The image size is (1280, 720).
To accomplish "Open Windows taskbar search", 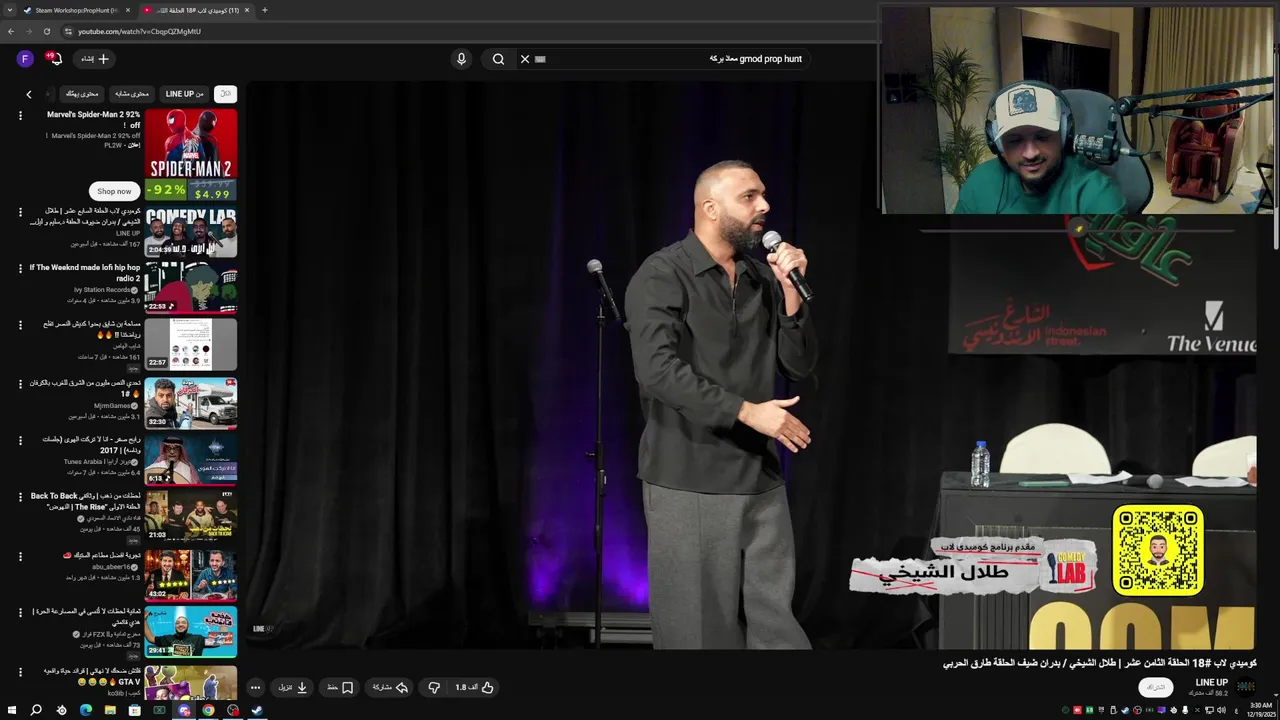I will [x=36, y=710].
